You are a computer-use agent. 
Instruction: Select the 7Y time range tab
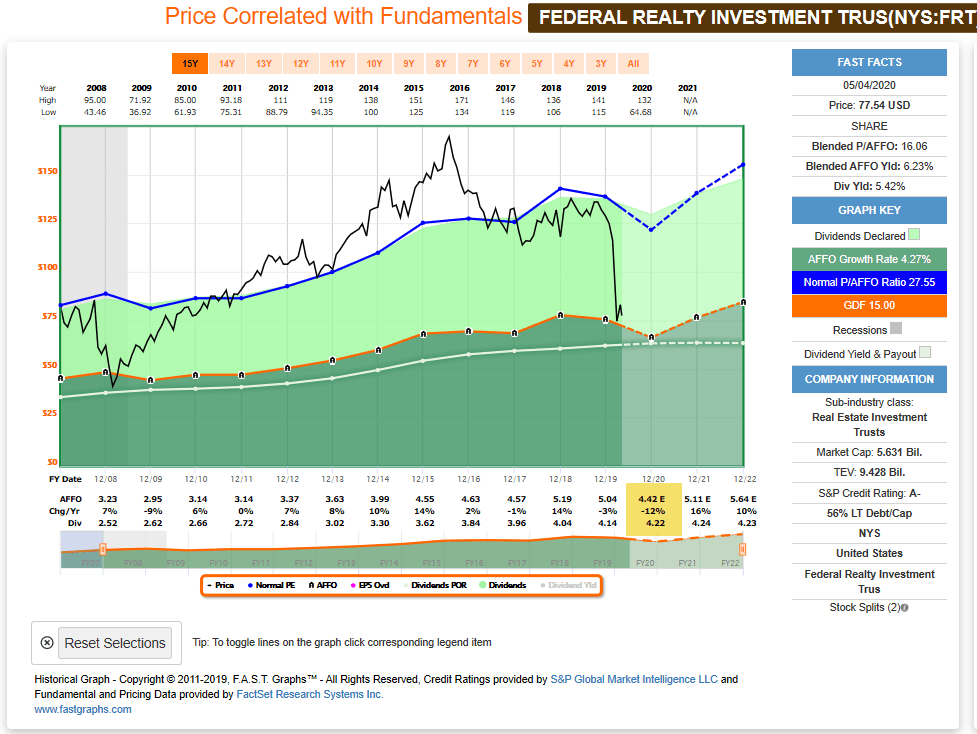(473, 64)
